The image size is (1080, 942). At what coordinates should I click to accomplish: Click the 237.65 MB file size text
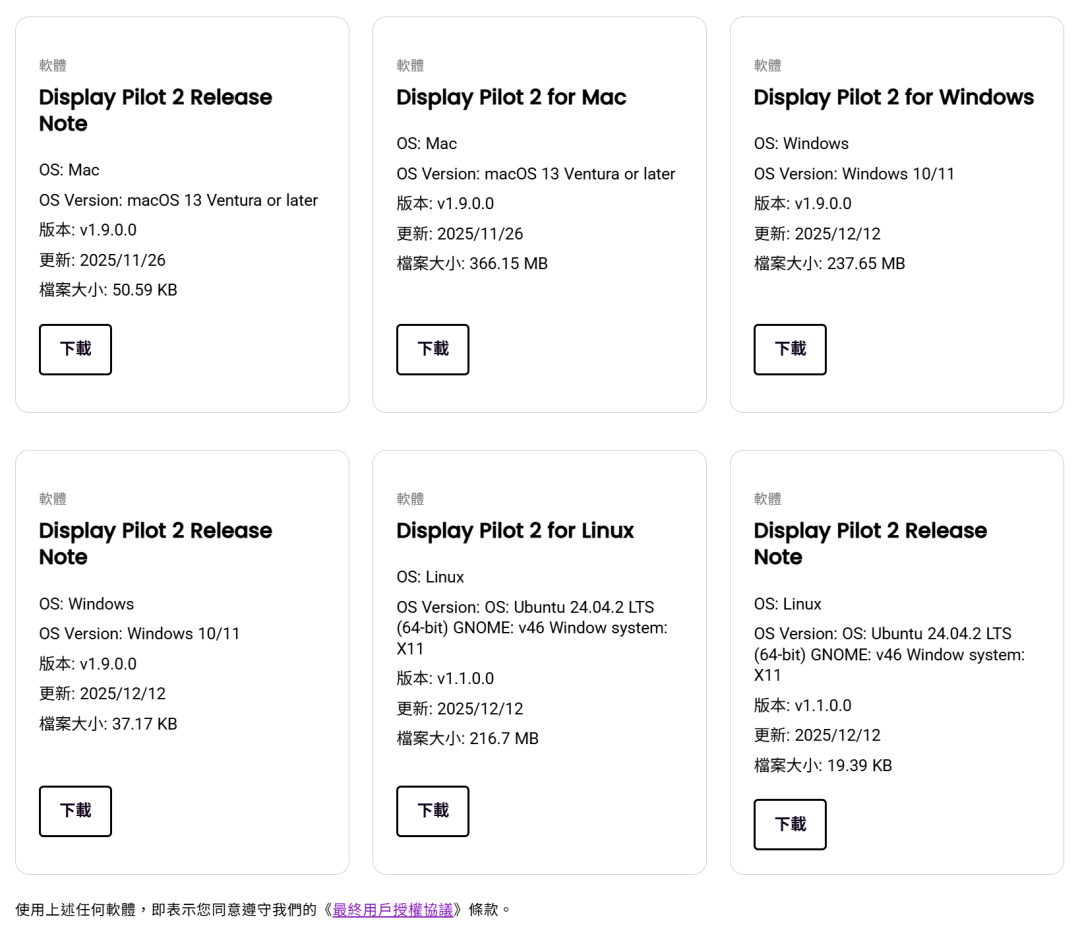tap(829, 264)
